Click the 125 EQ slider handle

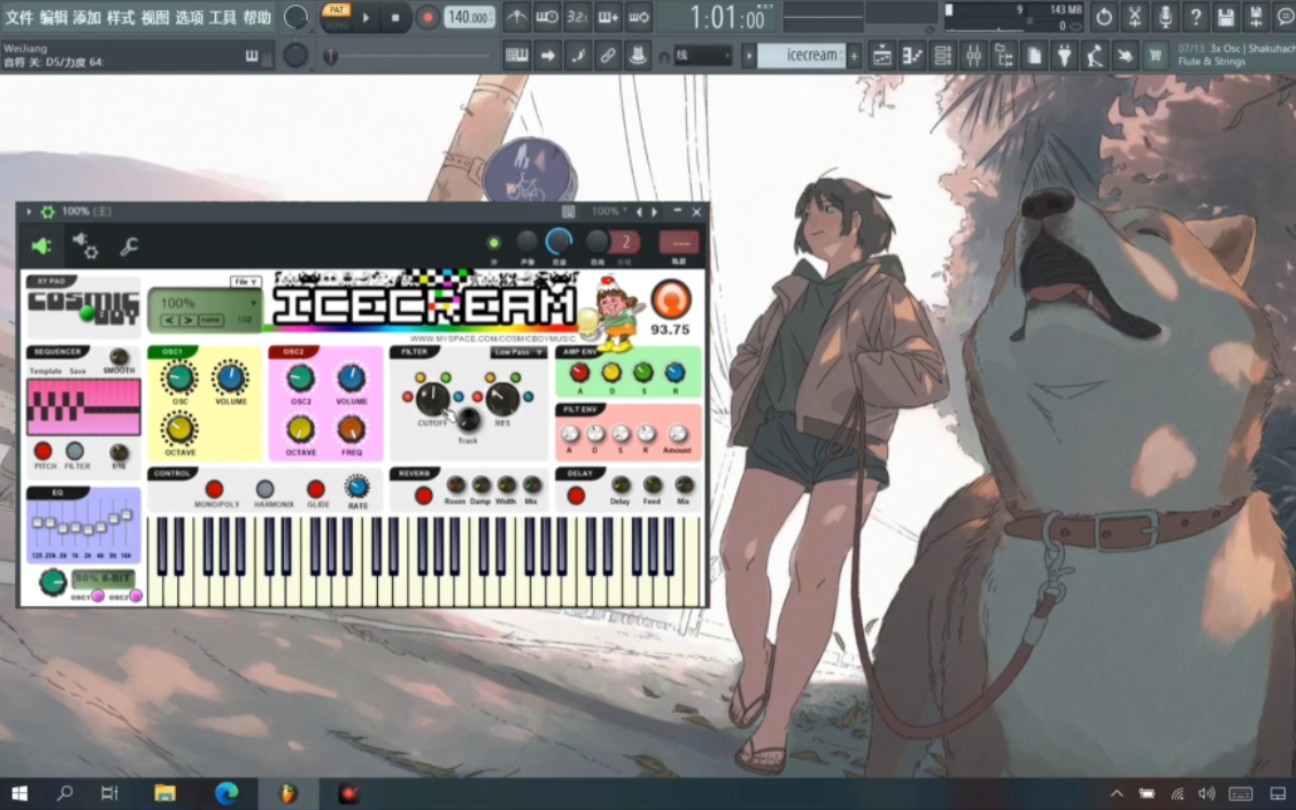pos(37,521)
